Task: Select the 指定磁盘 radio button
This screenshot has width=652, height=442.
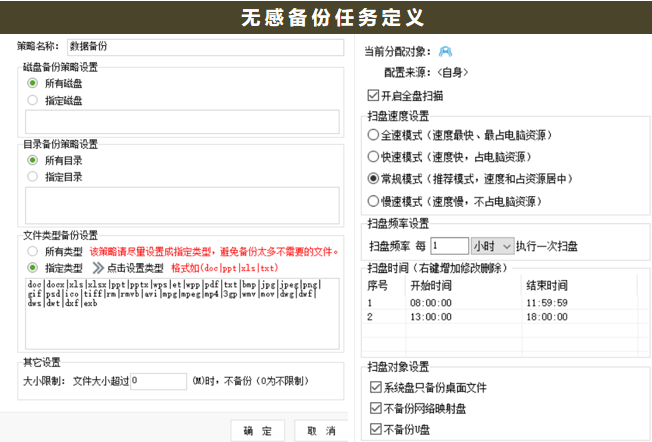Action: point(32,100)
